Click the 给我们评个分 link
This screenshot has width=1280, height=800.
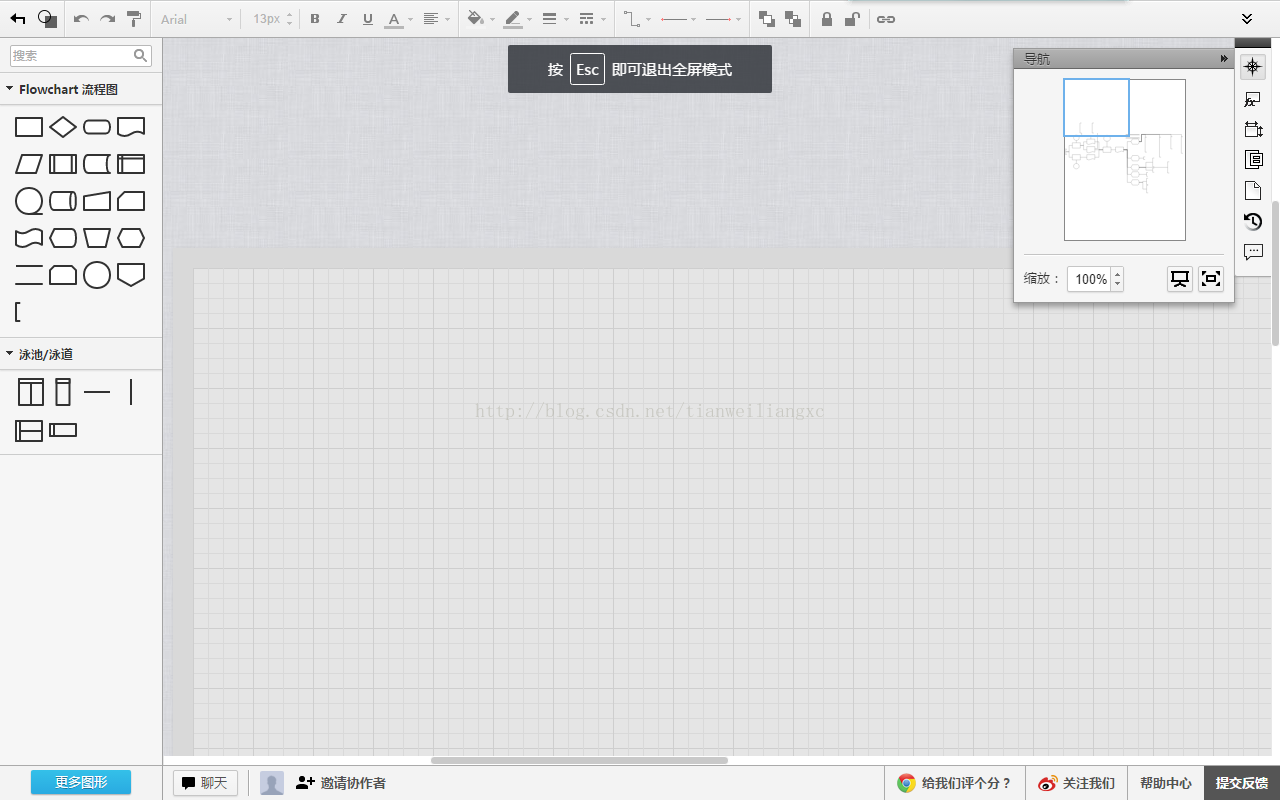pos(955,783)
